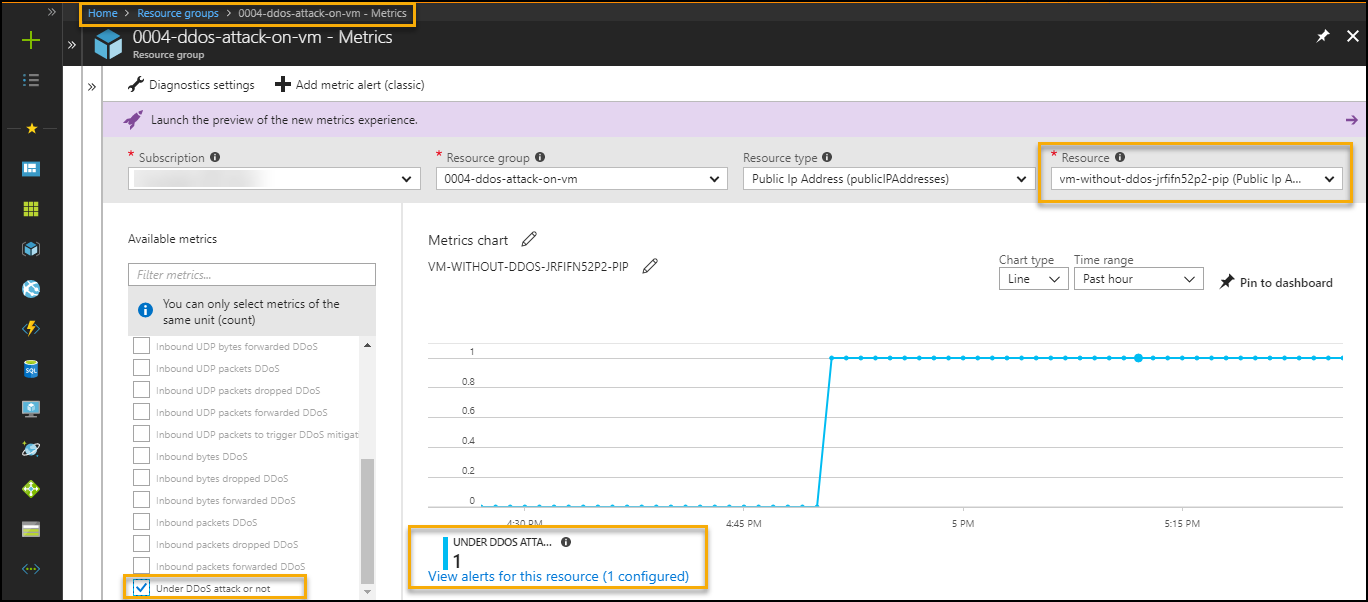Open the Load balancers green diamond icon
This screenshot has height=602, width=1368.
tap(31, 489)
